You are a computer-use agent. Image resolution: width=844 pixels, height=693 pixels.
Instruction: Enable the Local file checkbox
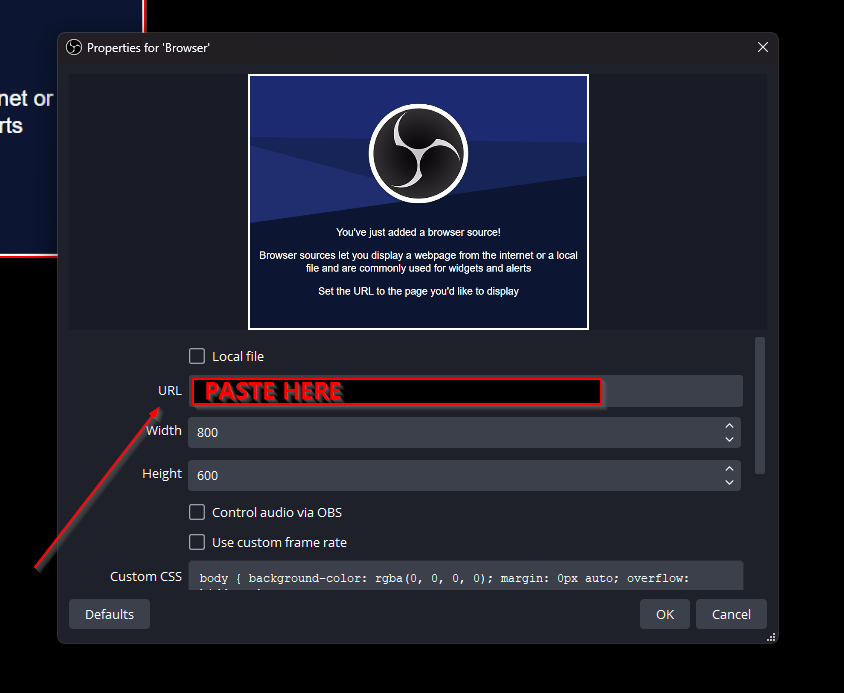[197, 356]
